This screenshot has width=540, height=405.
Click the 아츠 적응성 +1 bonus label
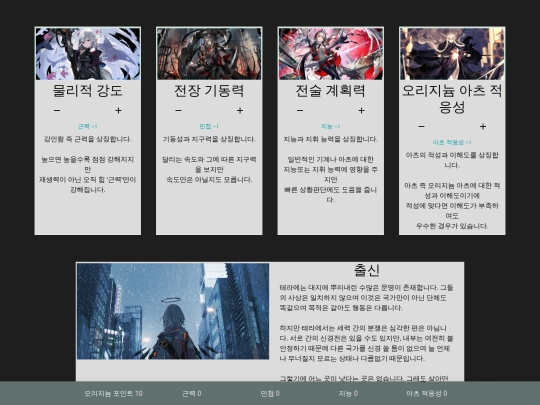pyautogui.click(x=452, y=142)
